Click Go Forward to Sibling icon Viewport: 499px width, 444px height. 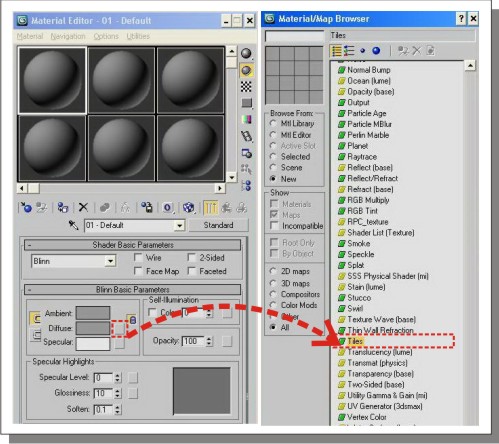pyautogui.click(x=242, y=208)
